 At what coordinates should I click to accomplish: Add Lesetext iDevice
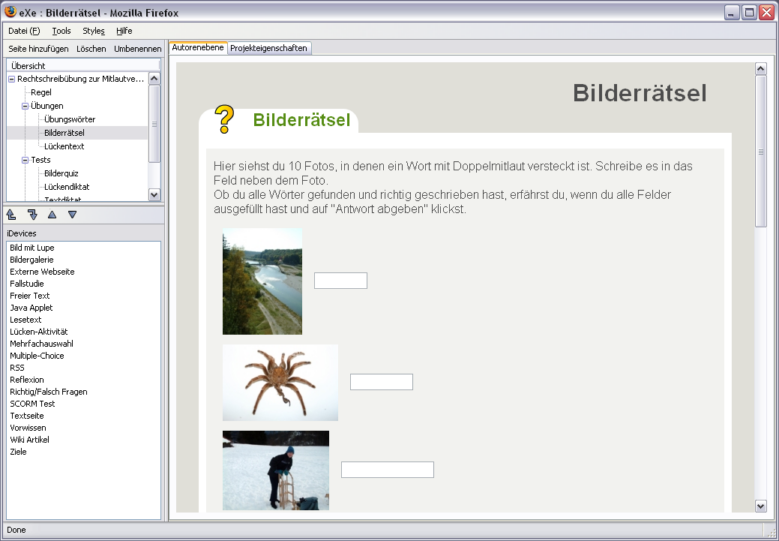tap(25, 320)
